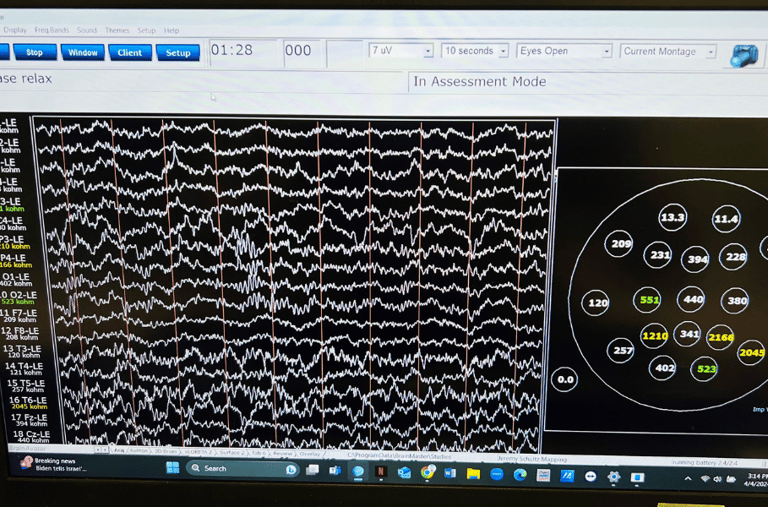Select the 0.0 reference electrode circle
768x507 pixels.
tap(565, 379)
